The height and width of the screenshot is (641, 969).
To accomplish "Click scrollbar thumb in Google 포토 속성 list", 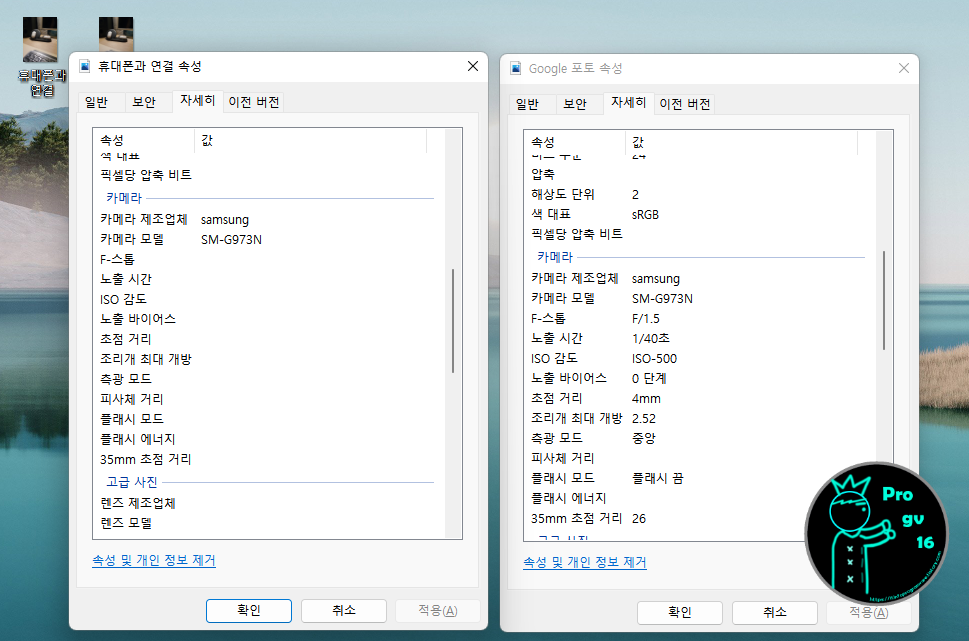I will [x=884, y=300].
